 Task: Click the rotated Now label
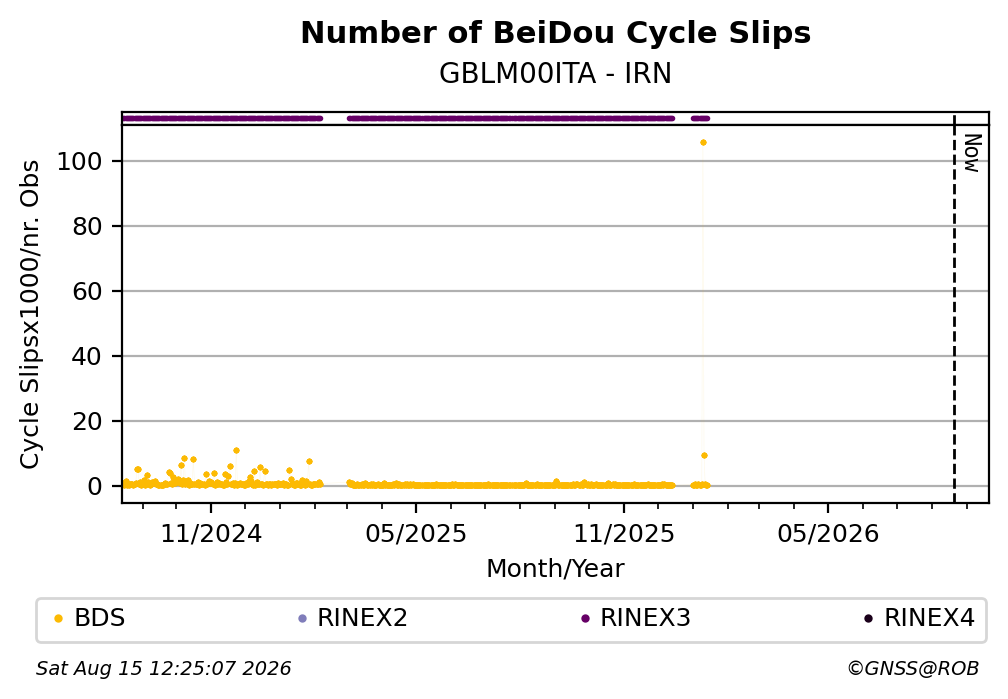(973, 153)
